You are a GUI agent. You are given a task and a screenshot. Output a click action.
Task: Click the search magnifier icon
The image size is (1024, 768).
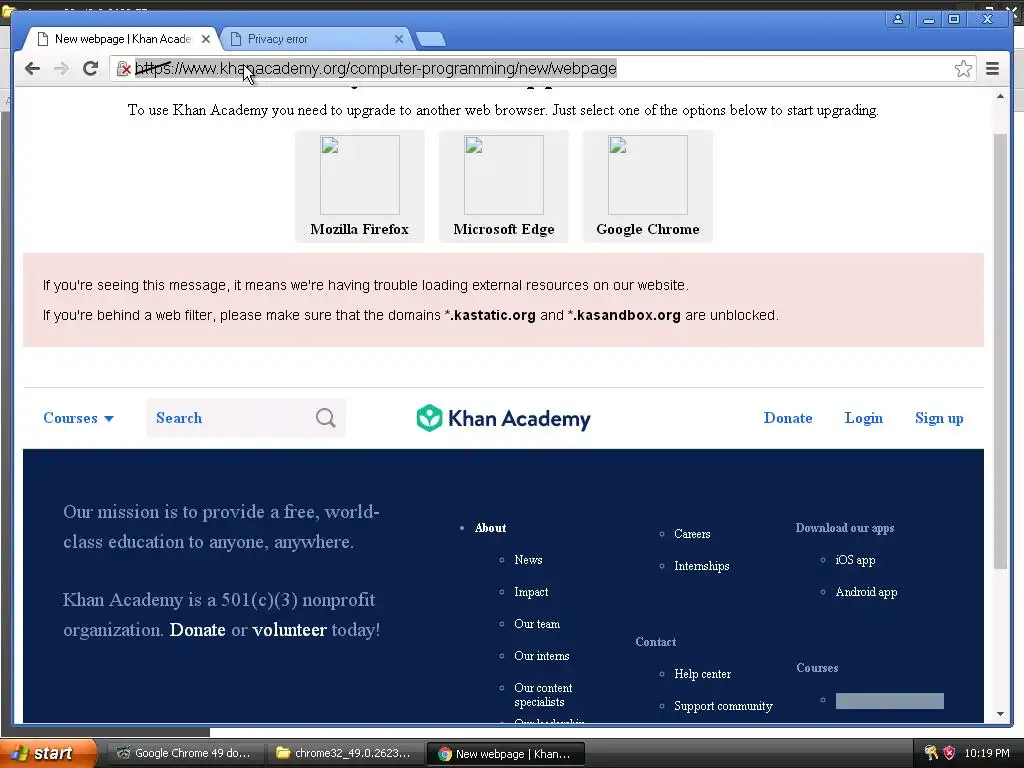pyautogui.click(x=325, y=417)
